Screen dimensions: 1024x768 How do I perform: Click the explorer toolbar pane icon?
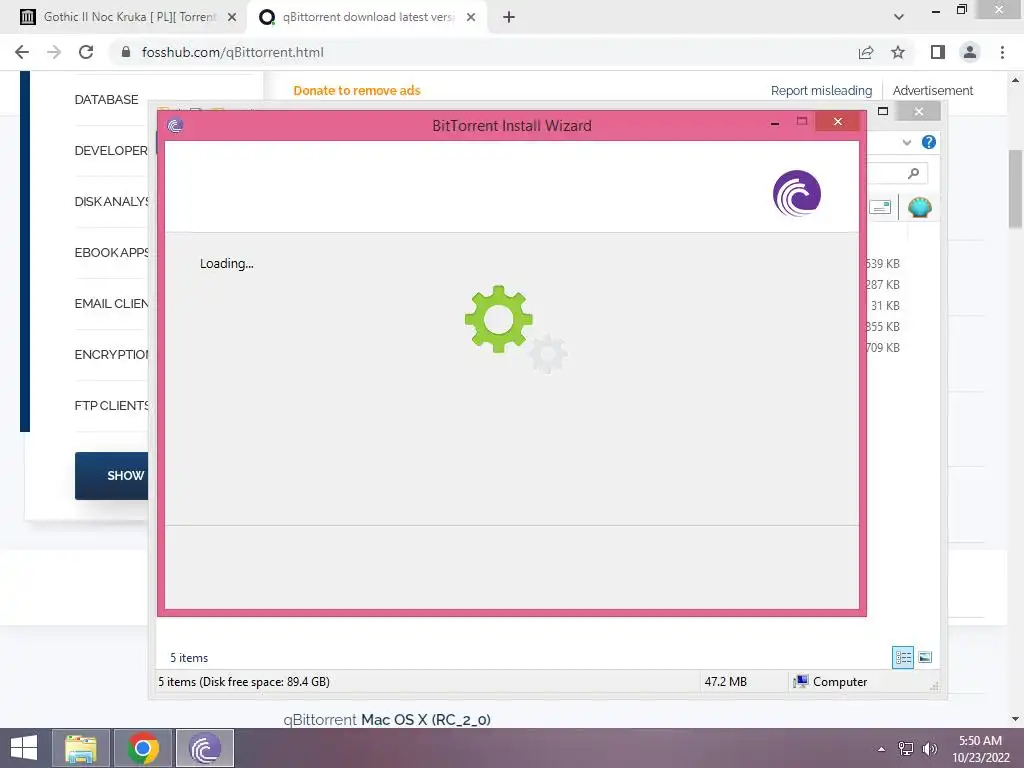[x=880, y=207]
